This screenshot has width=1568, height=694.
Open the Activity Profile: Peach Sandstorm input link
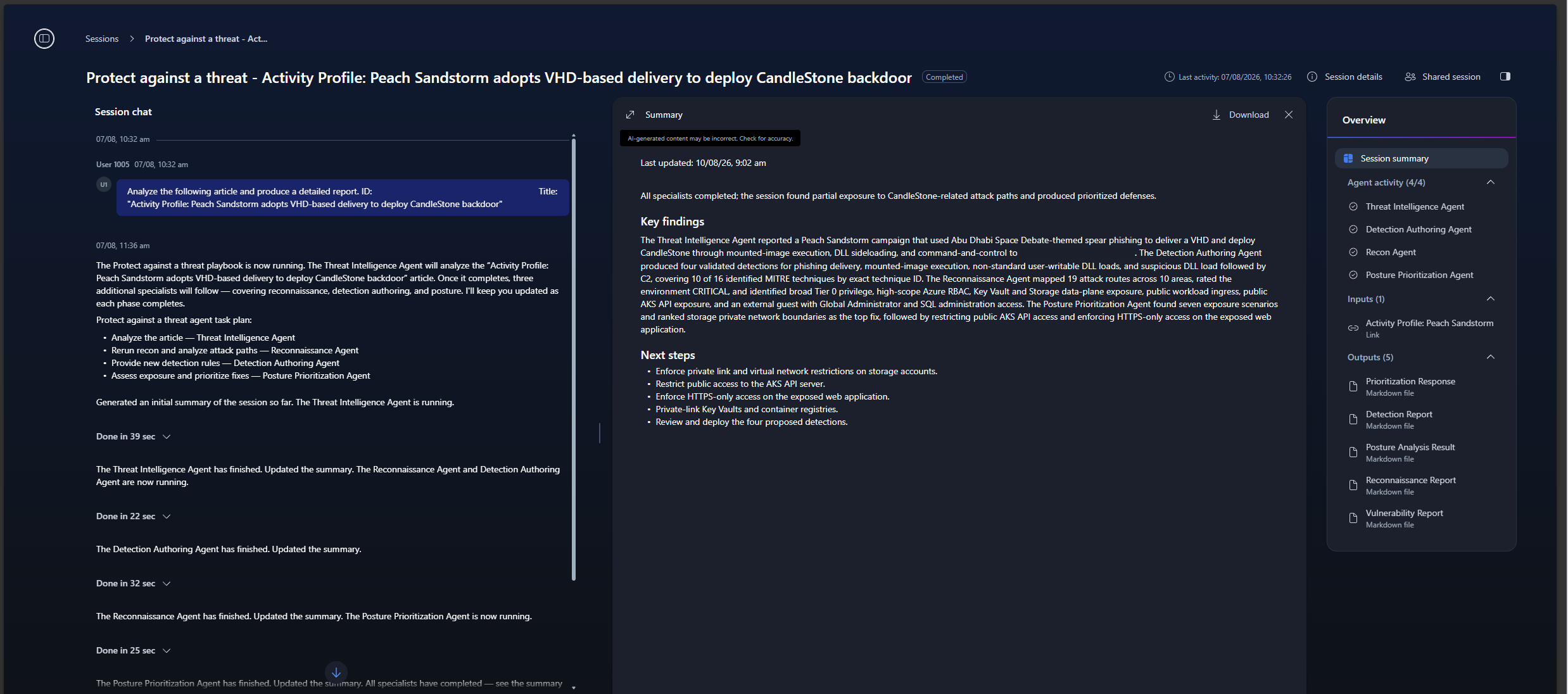click(1429, 328)
